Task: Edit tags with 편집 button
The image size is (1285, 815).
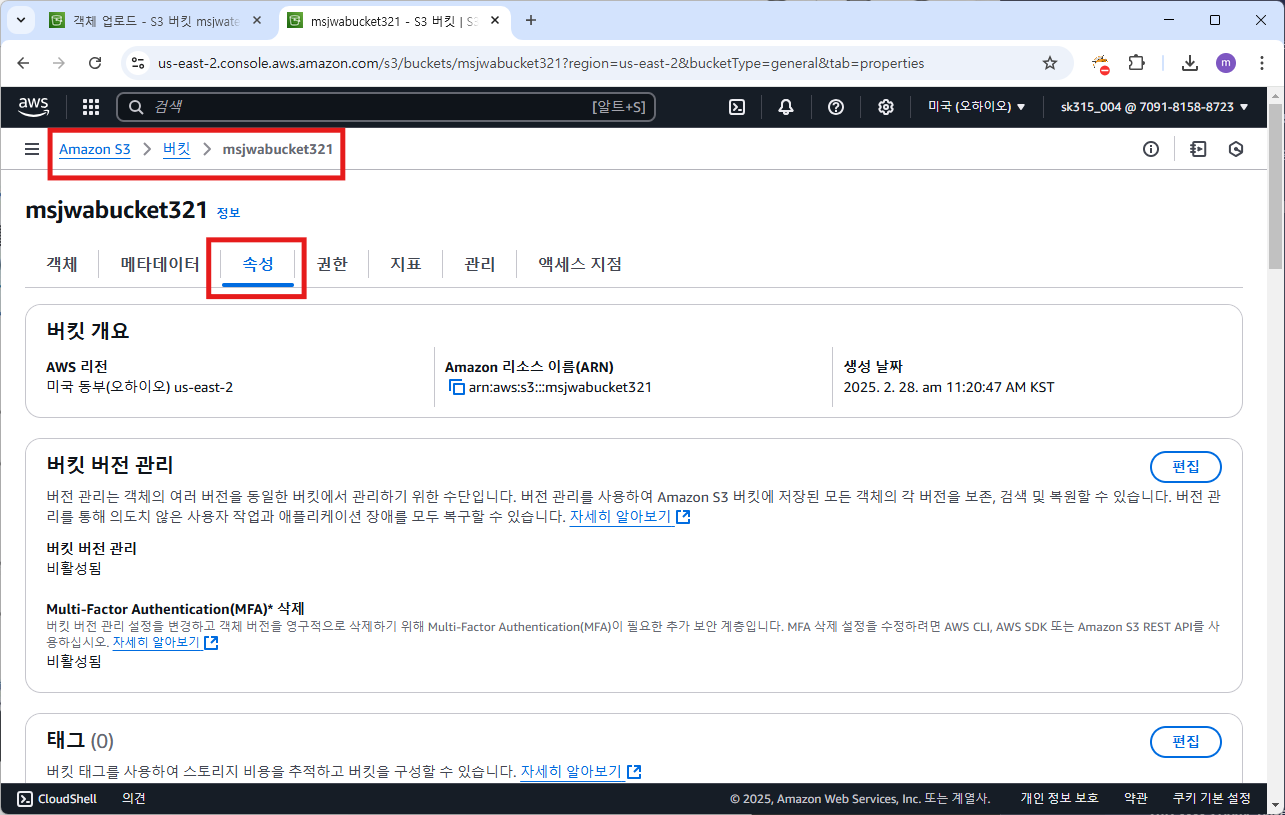Action: (x=1185, y=742)
